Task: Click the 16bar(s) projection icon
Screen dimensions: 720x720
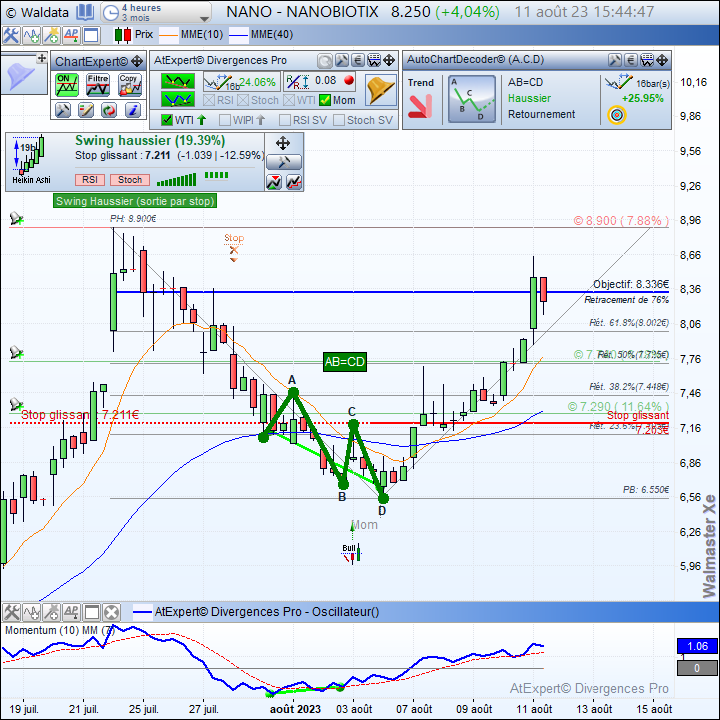Action: [x=619, y=82]
